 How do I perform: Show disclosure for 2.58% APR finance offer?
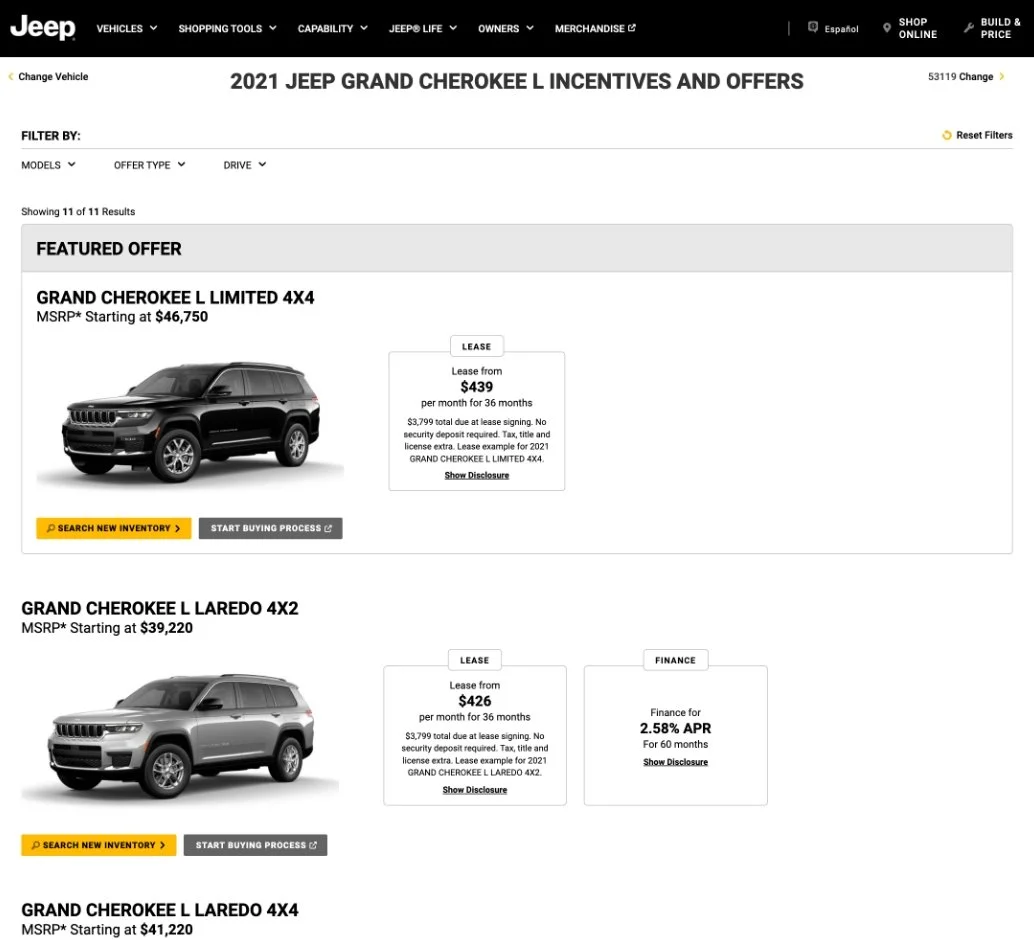click(675, 762)
